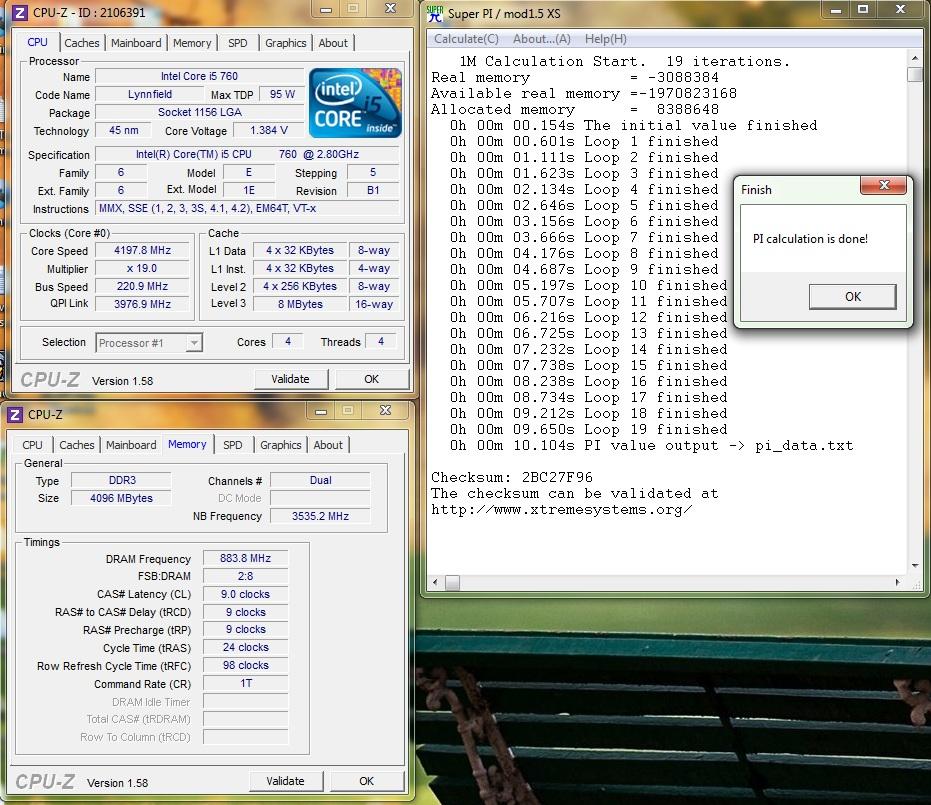931x805 pixels.
Task: Click the memory Size value 4096 MBytes
Action: 121,498
